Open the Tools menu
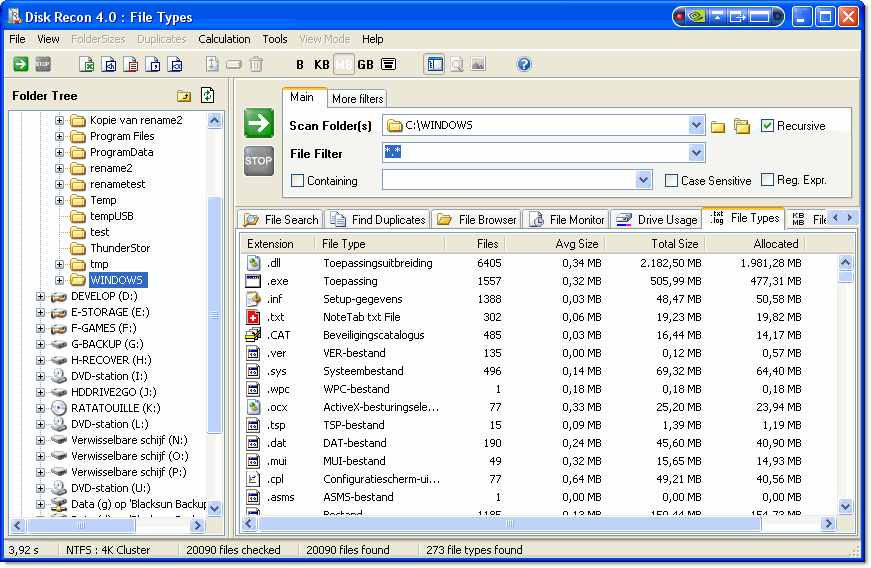 coord(274,39)
